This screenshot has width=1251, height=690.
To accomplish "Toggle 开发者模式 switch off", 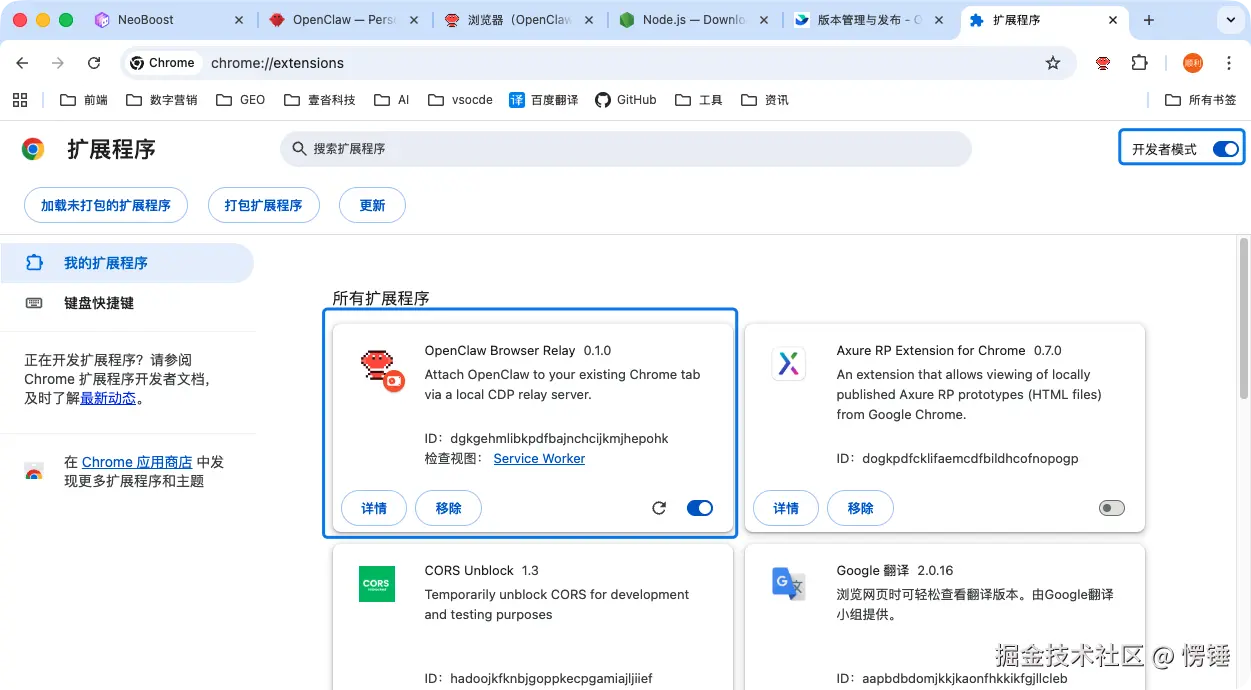I will [x=1225, y=149].
